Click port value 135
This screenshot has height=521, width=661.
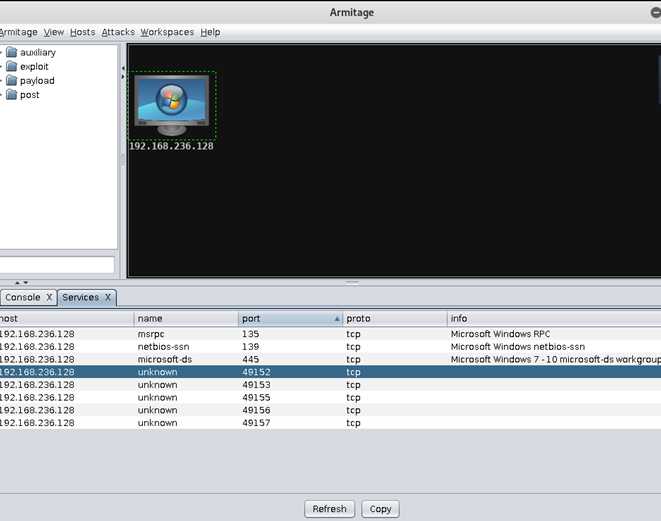[x=250, y=334]
